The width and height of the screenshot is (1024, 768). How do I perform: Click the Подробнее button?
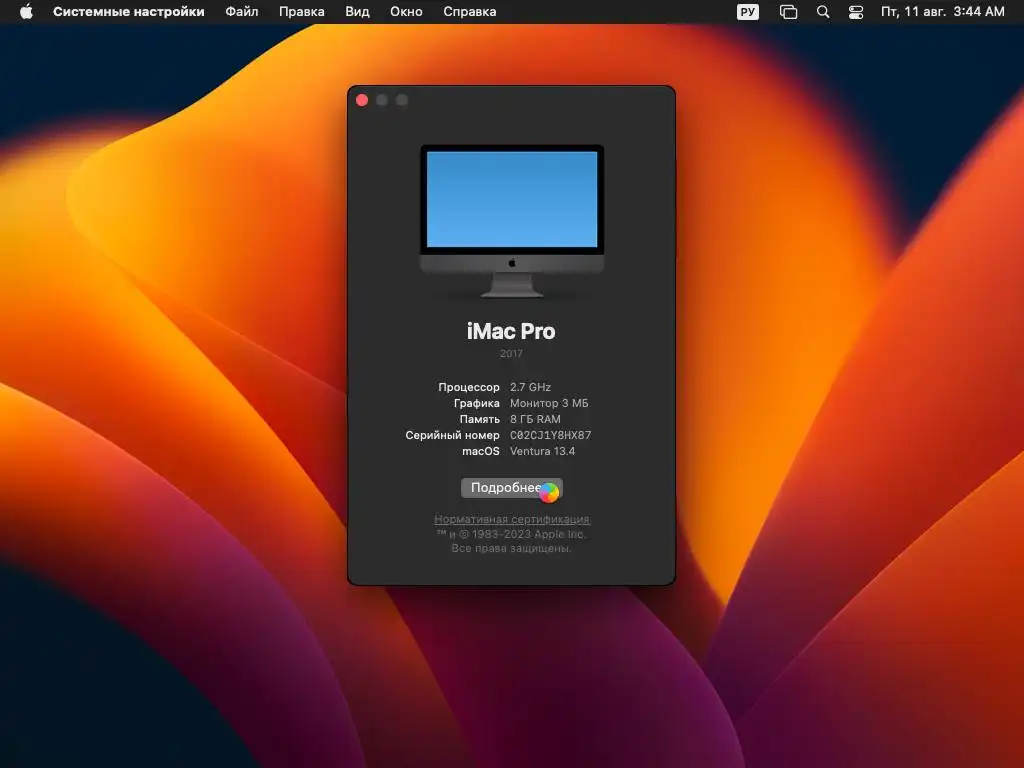(x=511, y=488)
